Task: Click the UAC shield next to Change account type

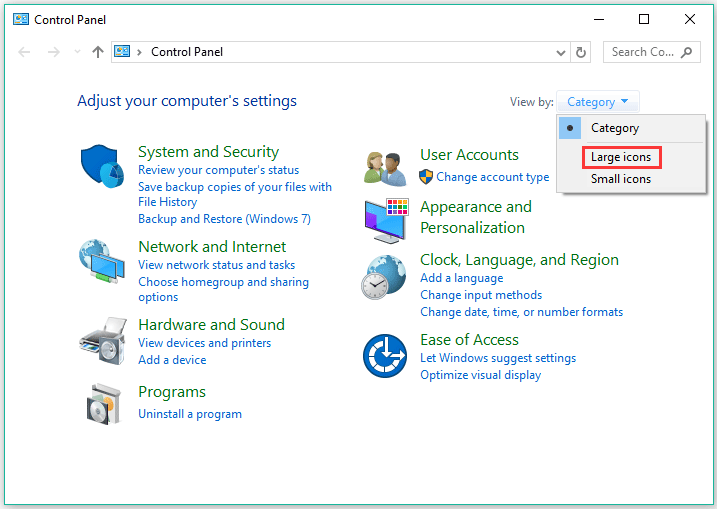Action: tap(426, 177)
